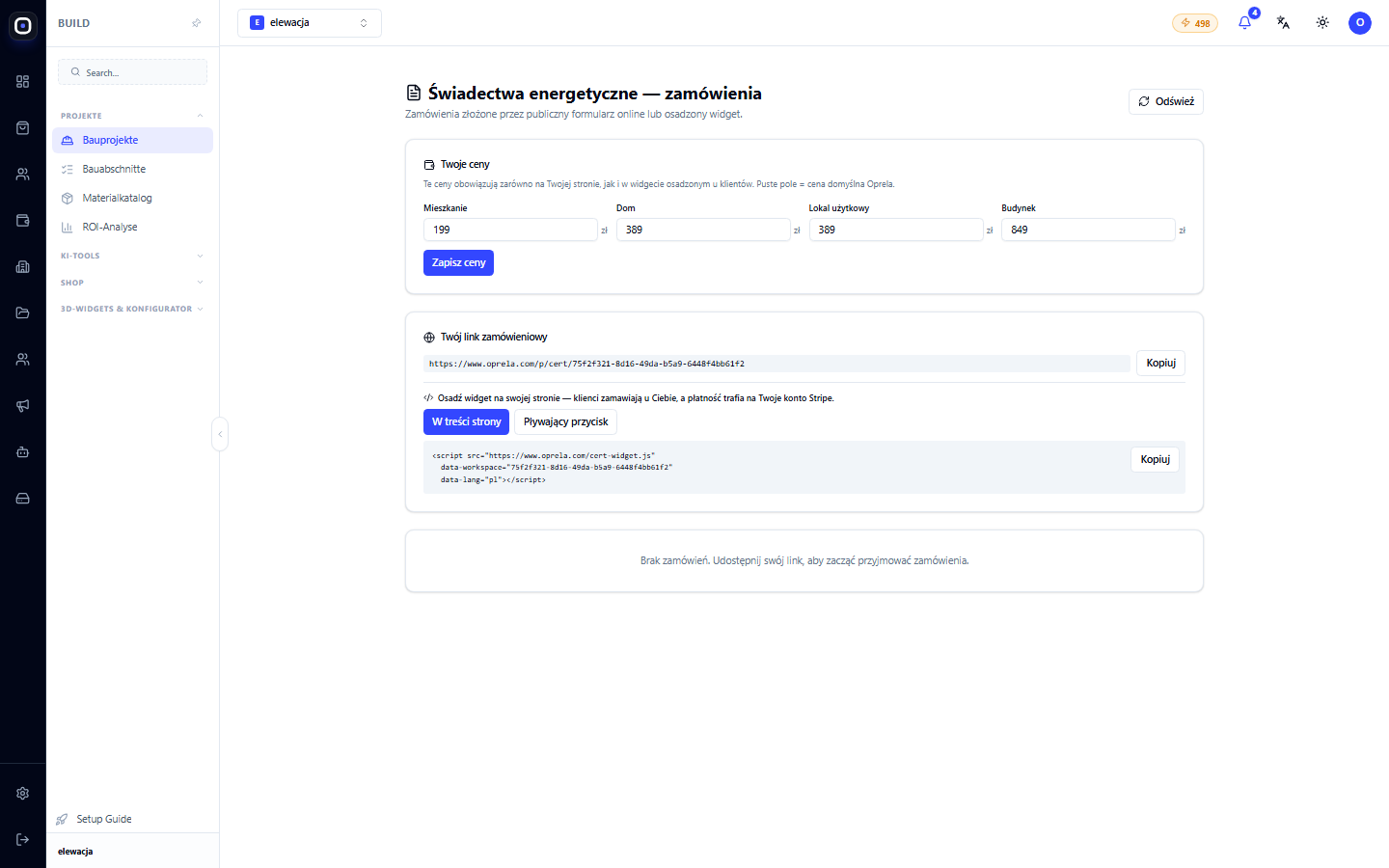The height and width of the screenshot is (868, 1389).
Task: Expand the SHOP section
Action: pos(132,283)
